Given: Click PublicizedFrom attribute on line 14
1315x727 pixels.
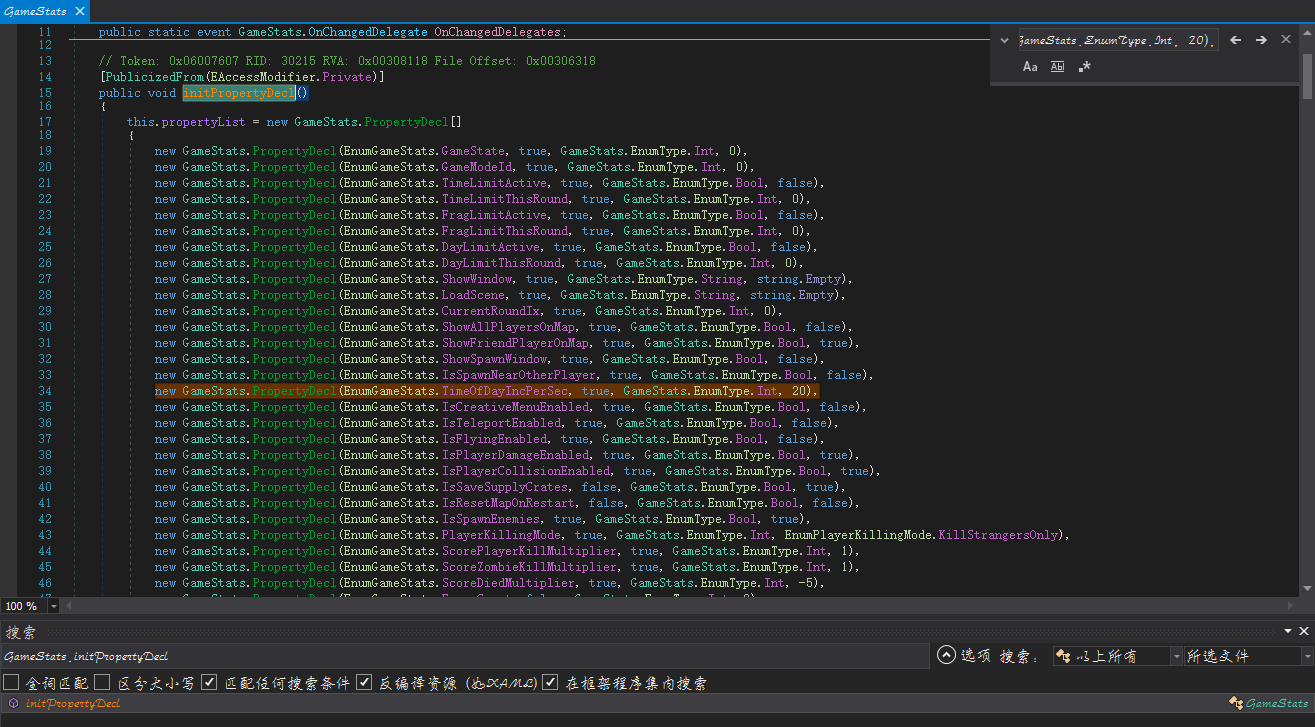Looking at the screenshot, I should pos(154,77).
